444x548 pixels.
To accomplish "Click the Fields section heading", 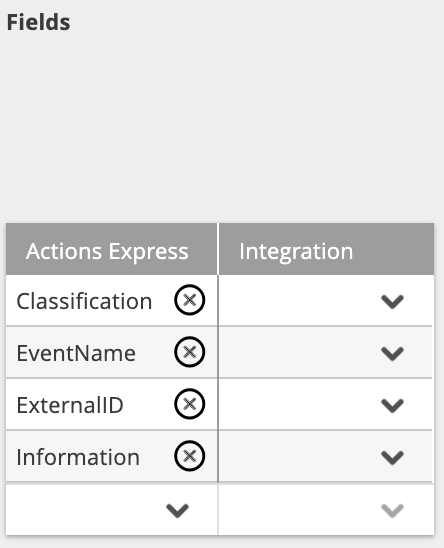I will (38, 22).
